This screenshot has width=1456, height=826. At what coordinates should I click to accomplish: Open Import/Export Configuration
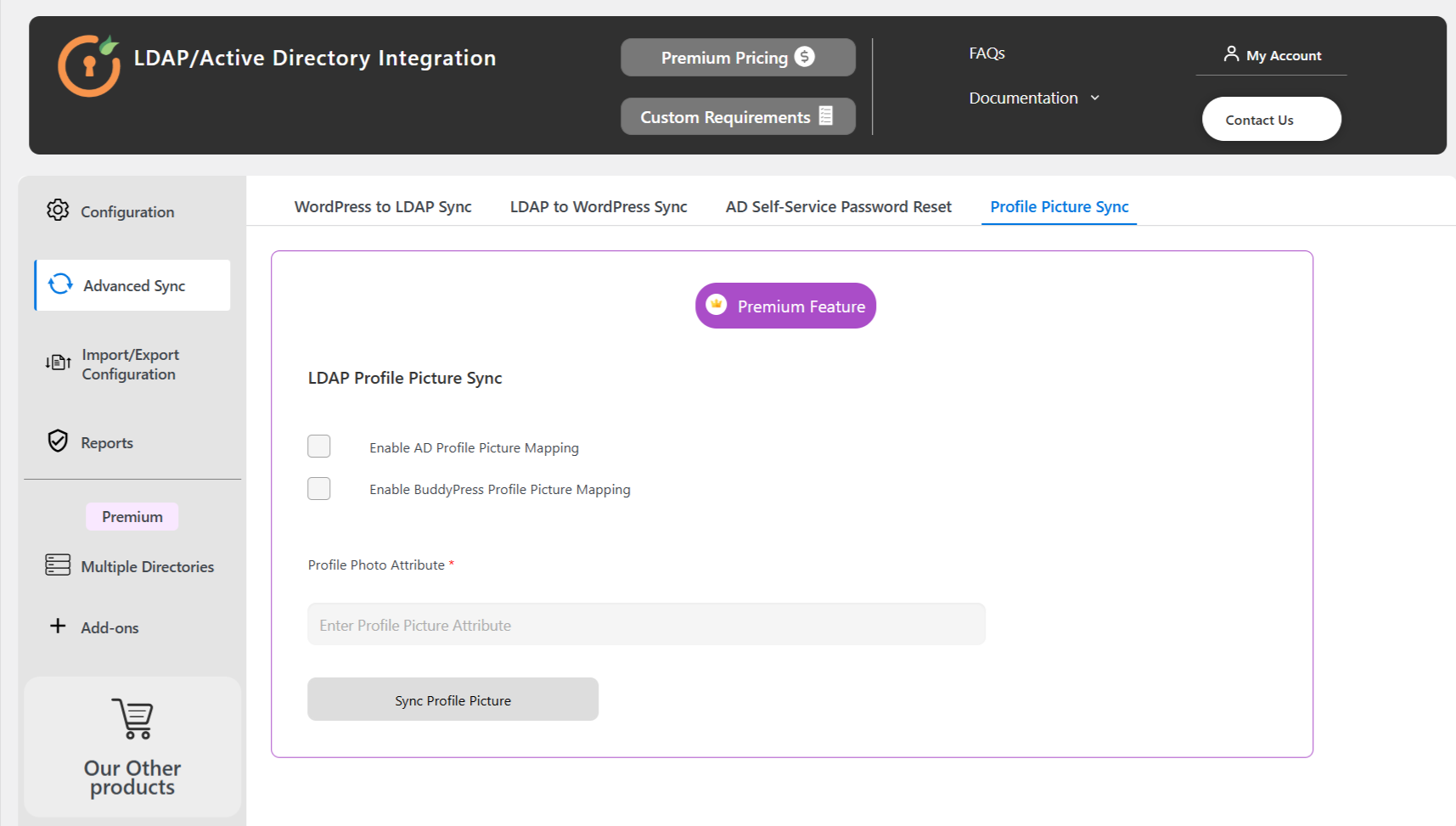coord(57,362)
